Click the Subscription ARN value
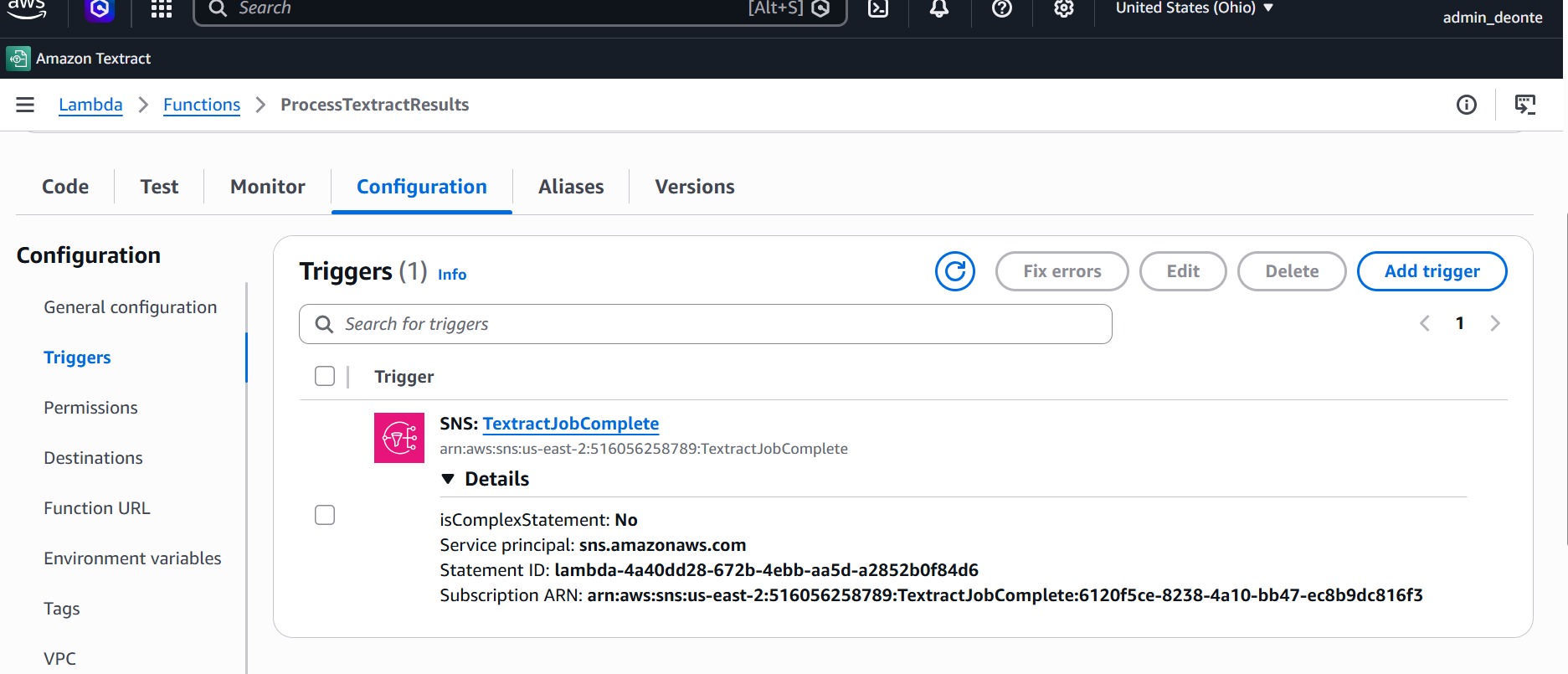 click(1005, 595)
